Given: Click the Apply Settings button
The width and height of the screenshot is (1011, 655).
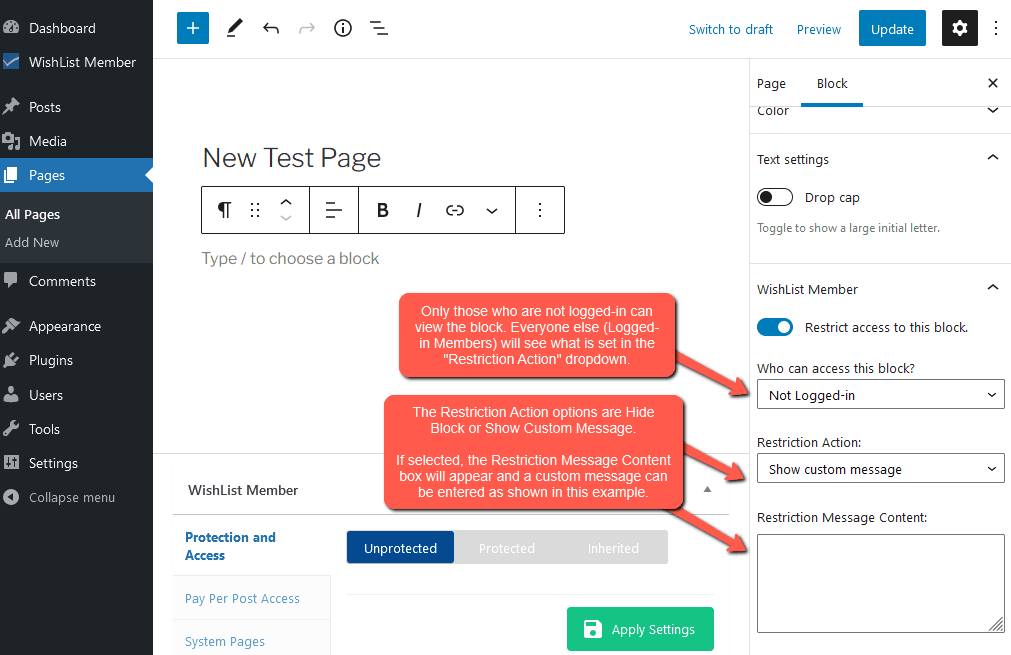Looking at the screenshot, I should [x=640, y=629].
